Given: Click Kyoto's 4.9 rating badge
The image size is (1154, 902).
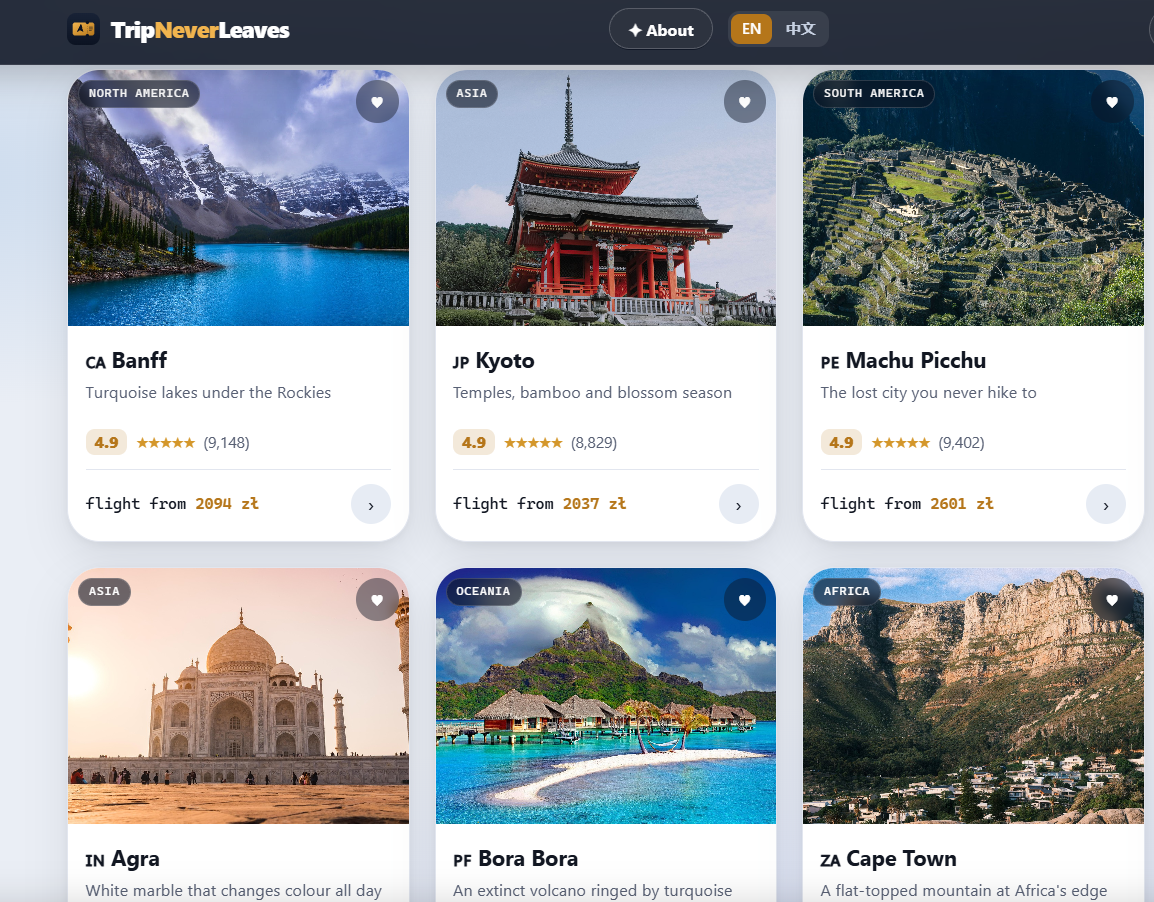Looking at the screenshot, I should click(x=473, y=442).
